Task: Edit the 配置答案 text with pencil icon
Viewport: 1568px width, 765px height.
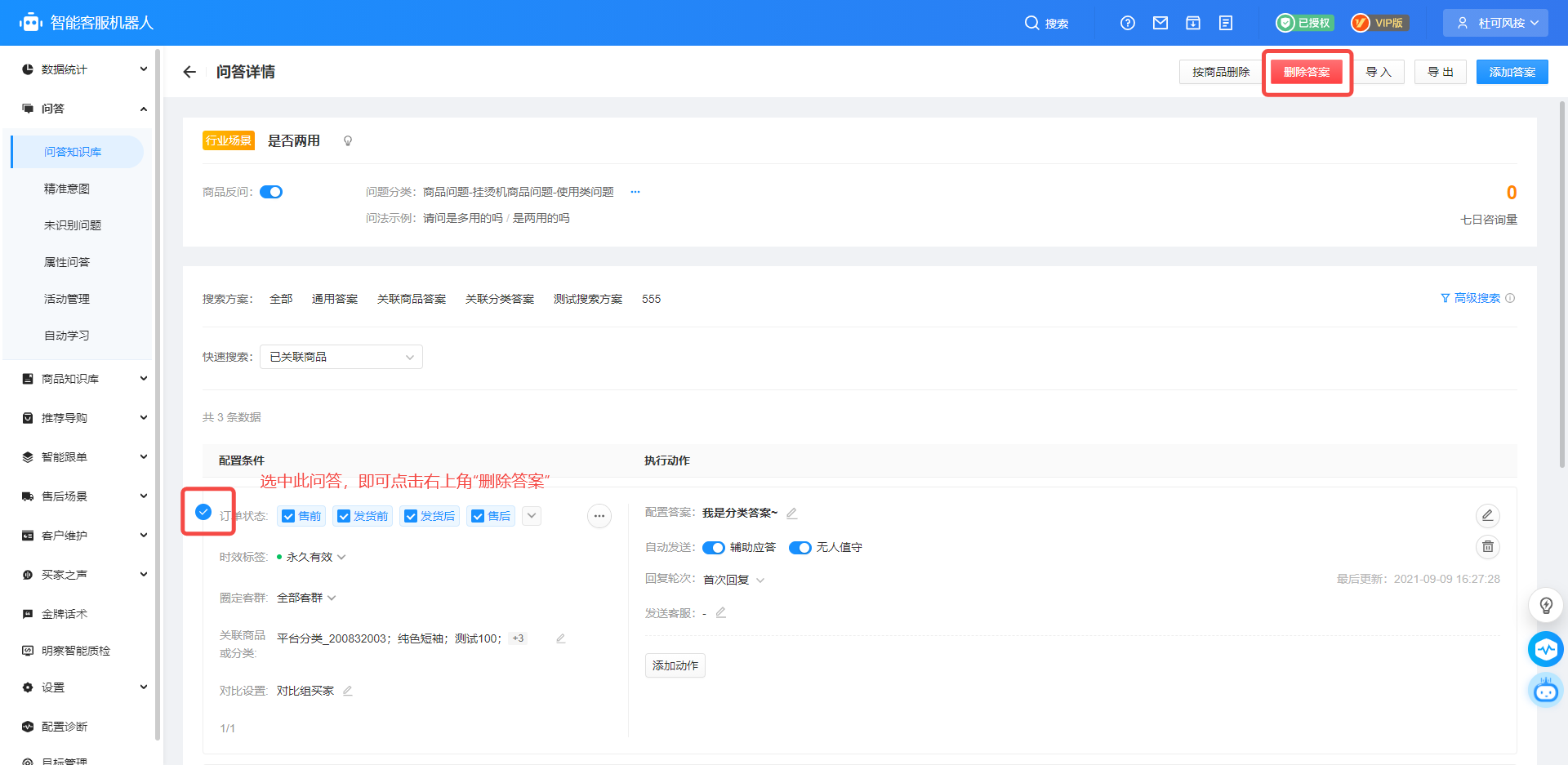Action: pos(791,513)
